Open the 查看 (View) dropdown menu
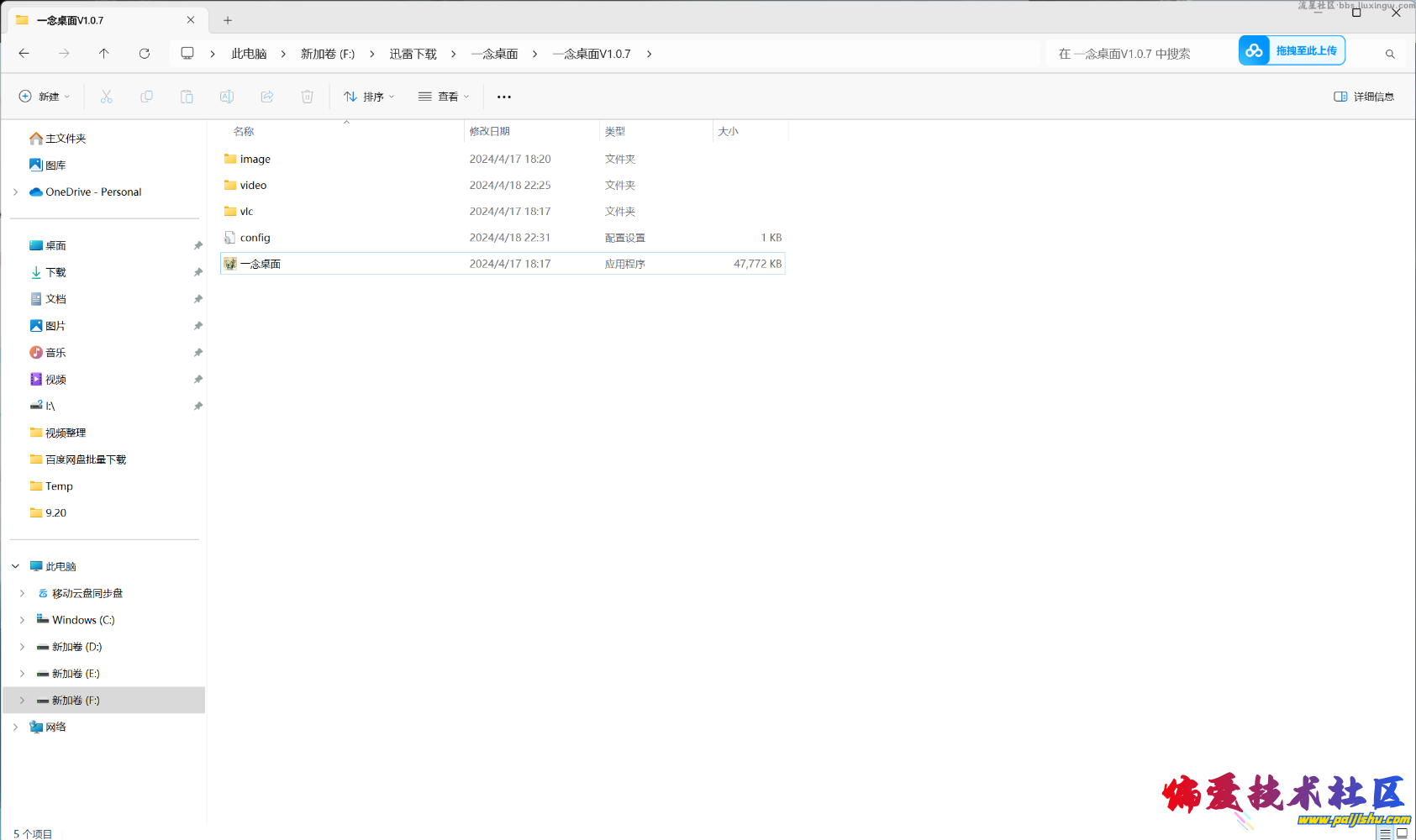The width and height of the screenshot is (1416, 840). click(444, 97)
